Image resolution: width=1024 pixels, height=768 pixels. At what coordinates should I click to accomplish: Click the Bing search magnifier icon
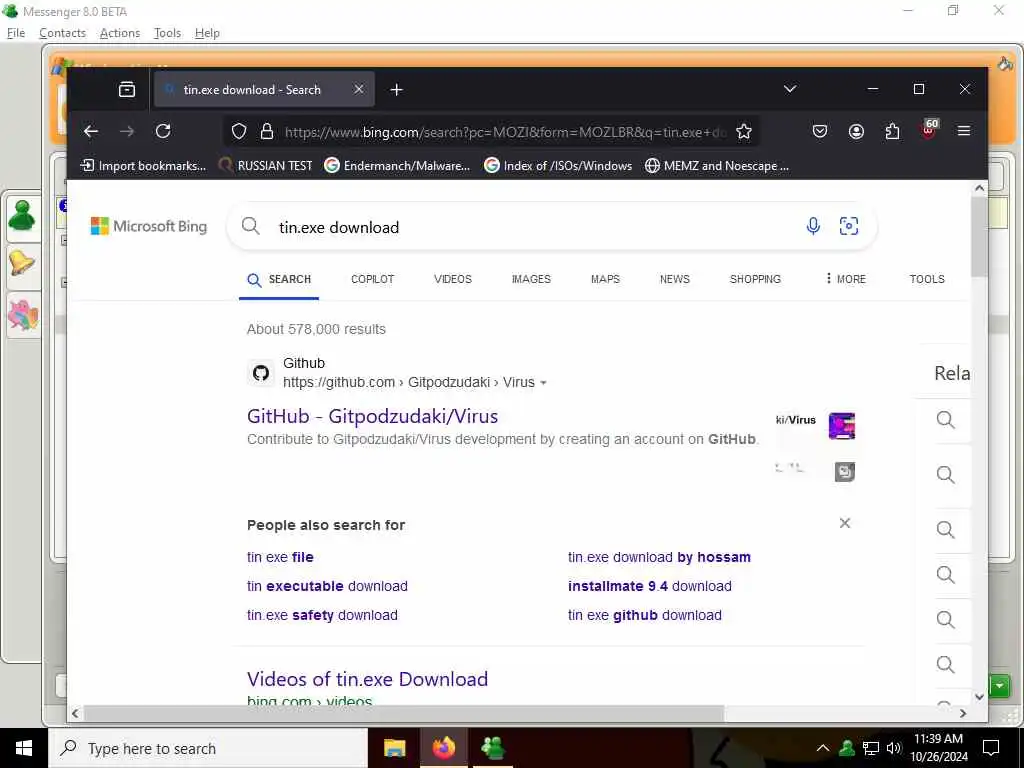[251, 227]
